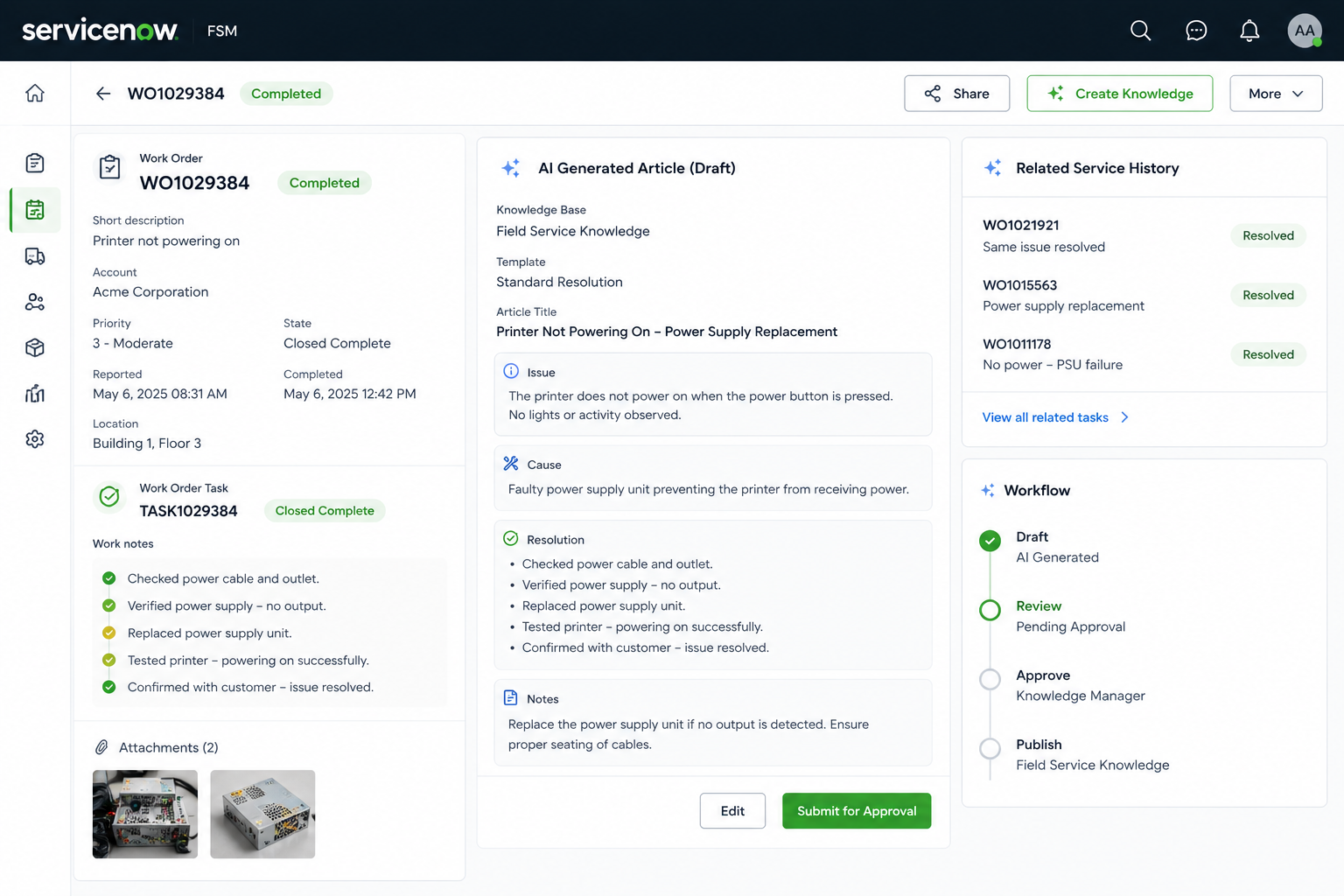Image resolution: width=1344 pixels, height=896 pixels.
Task: Click the Cause tools icon
Action: tap(511, 464)
